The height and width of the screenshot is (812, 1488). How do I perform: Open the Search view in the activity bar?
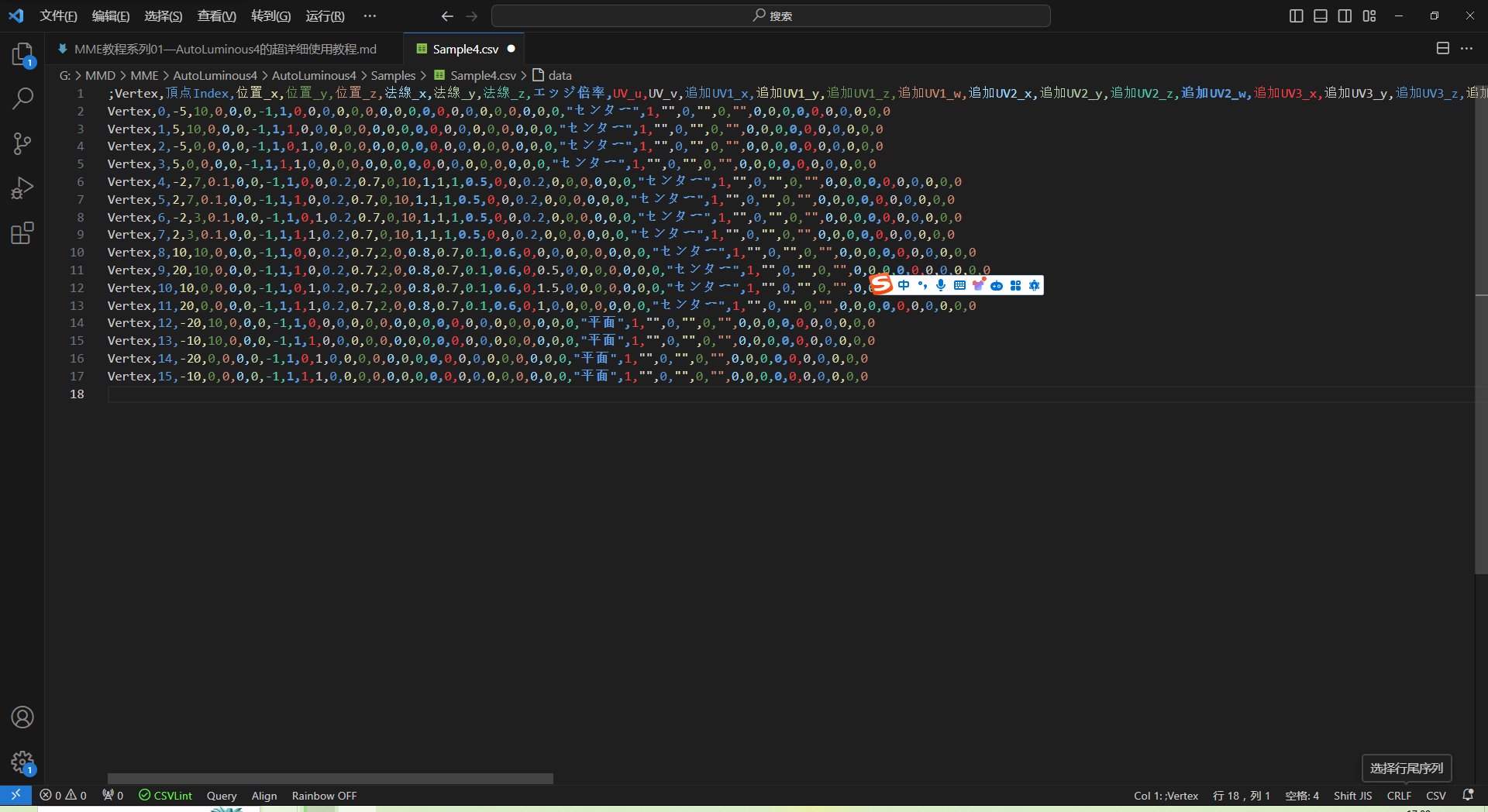(x=22, y=98)
